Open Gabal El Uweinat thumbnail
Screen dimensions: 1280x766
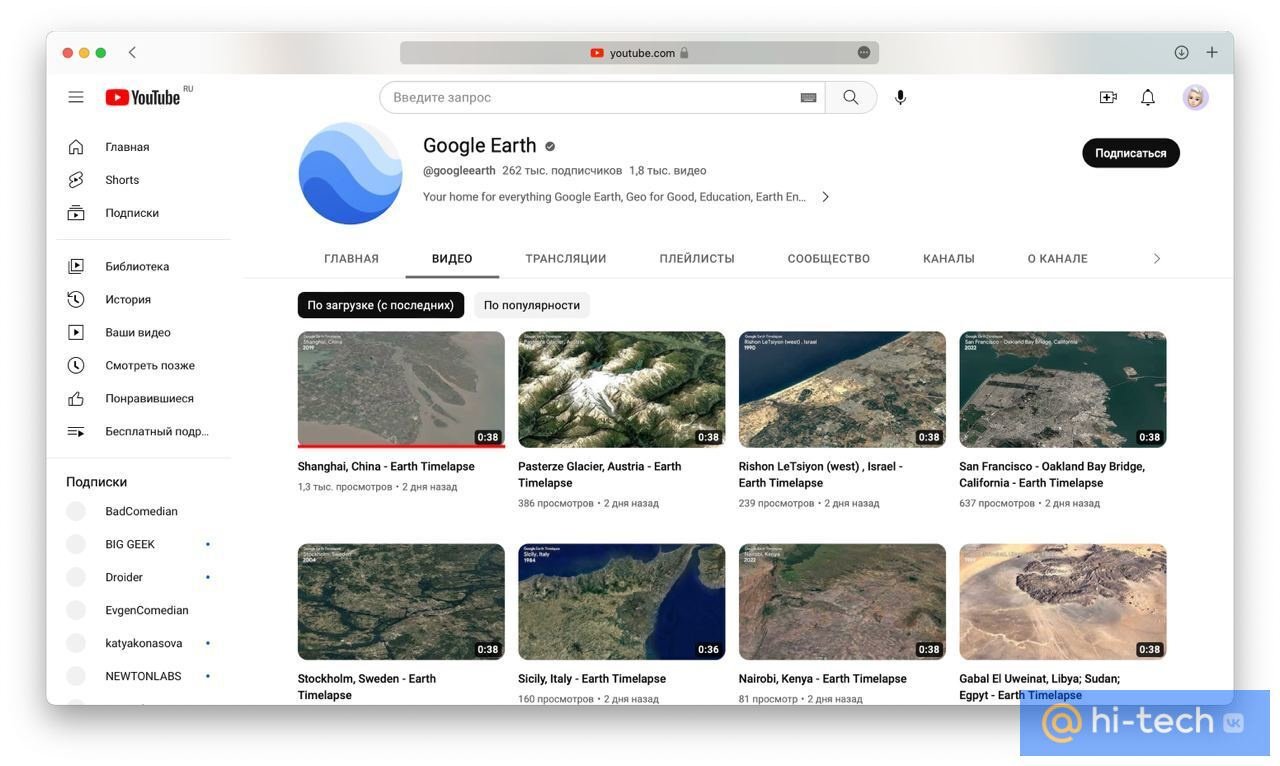1063,601
